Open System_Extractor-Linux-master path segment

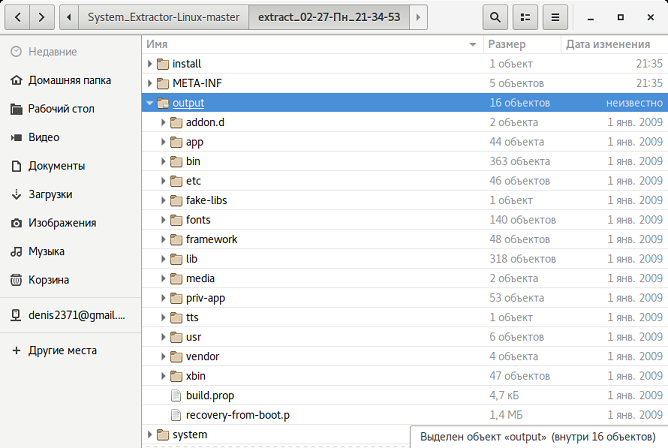(163, 17)
